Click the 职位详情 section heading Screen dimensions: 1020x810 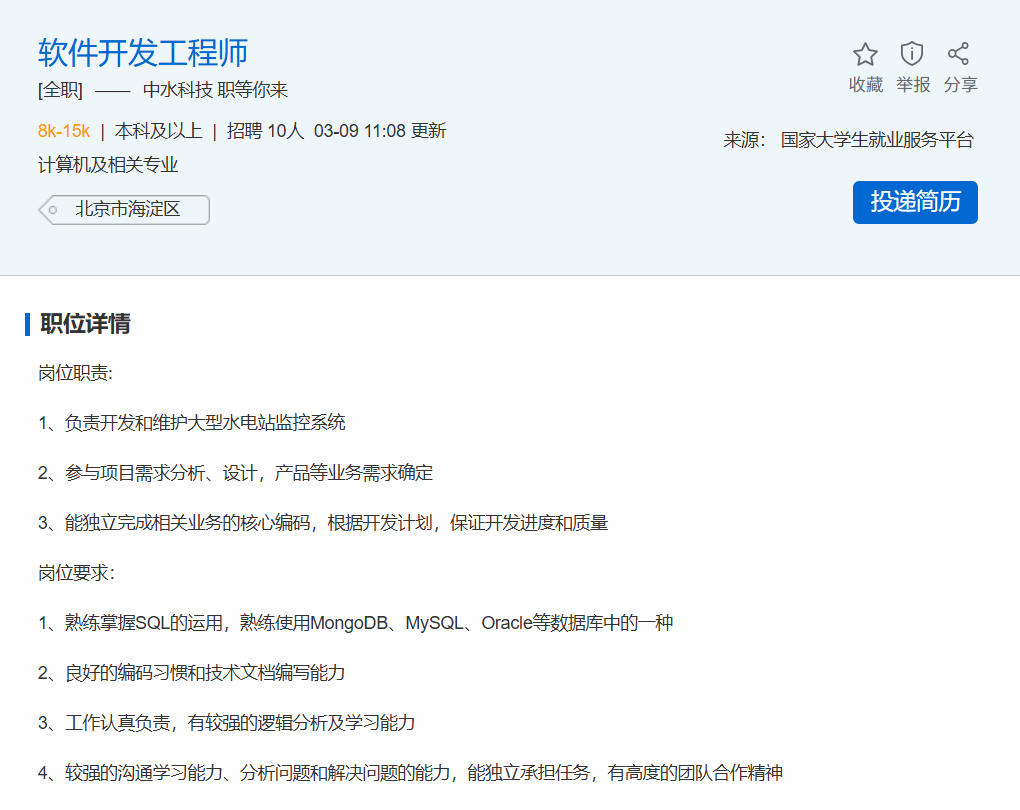tap(85, 324)
